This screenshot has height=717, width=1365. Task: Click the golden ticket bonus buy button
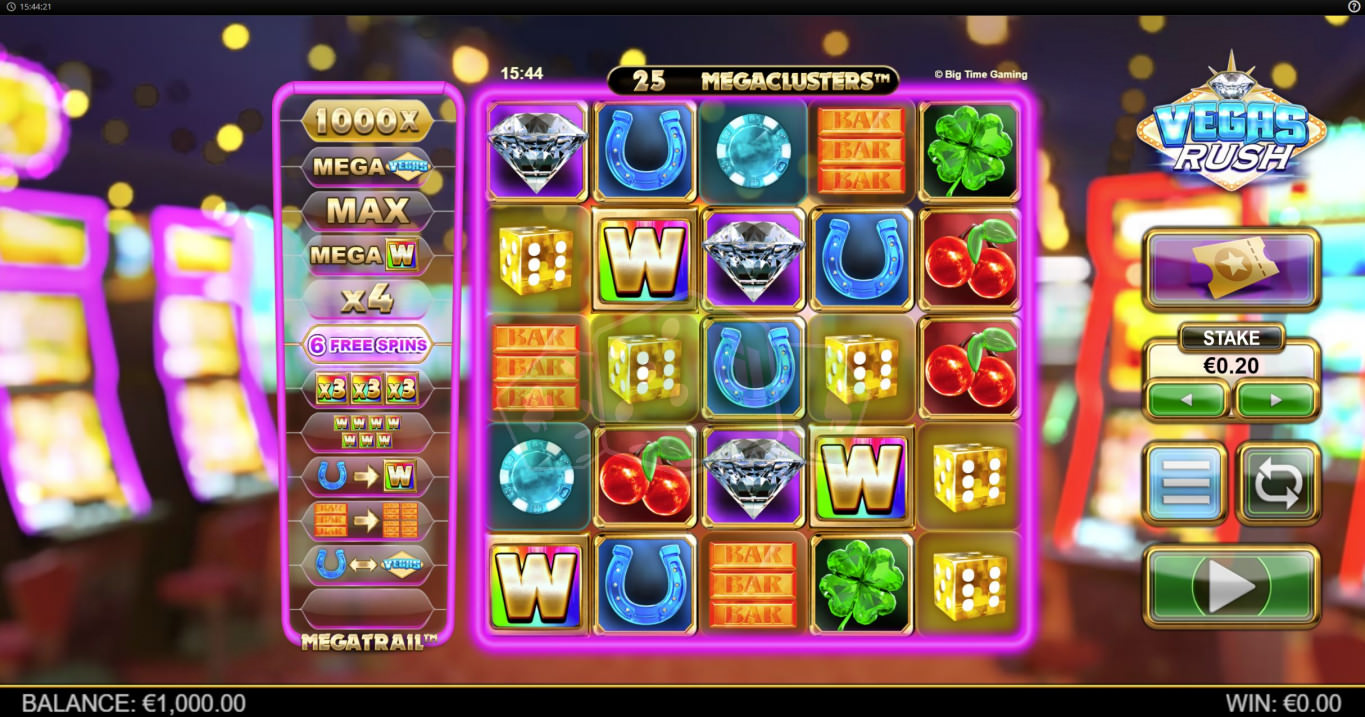(x=1232, y=269)
